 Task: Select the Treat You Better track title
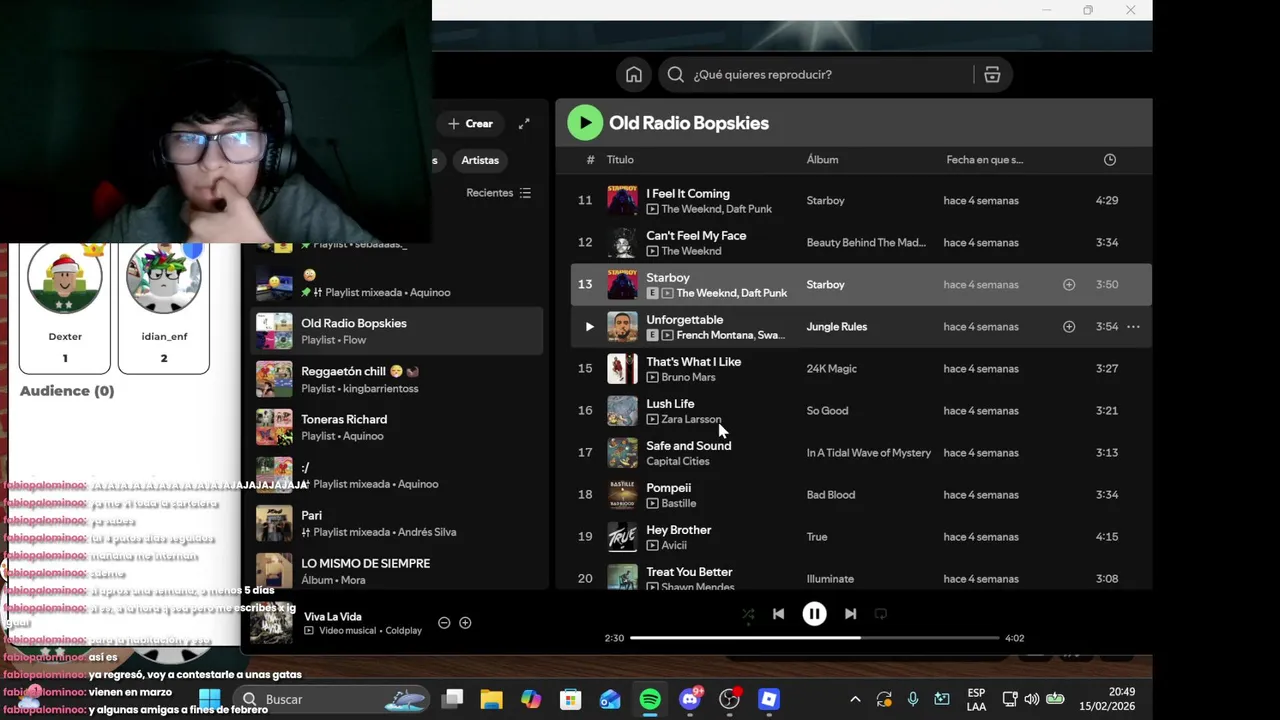click(690, 572)
